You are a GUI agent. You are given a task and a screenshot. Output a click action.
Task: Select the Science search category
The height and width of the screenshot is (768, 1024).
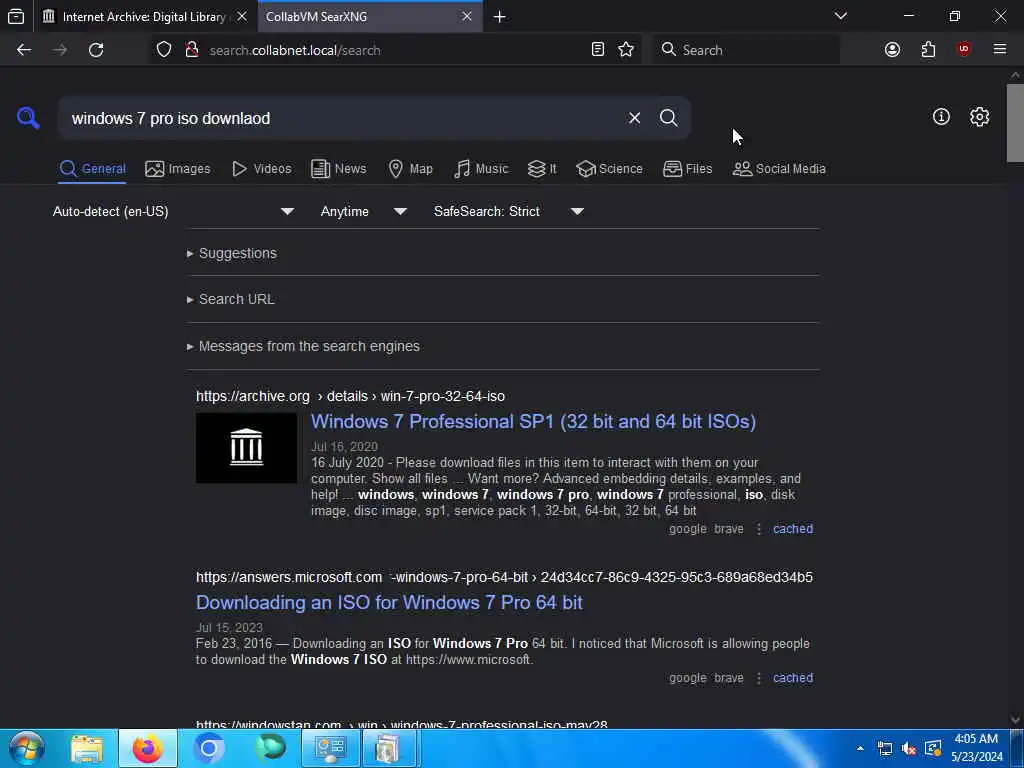pos(609,168)
